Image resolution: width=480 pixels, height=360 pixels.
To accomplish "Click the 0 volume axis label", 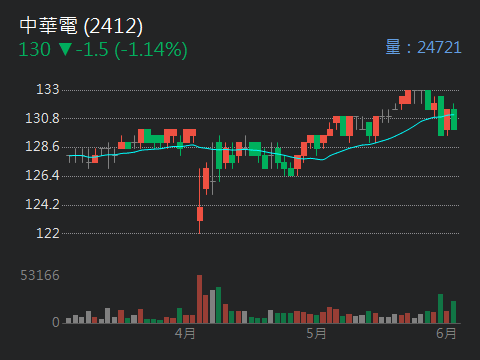I will point(56,322).
